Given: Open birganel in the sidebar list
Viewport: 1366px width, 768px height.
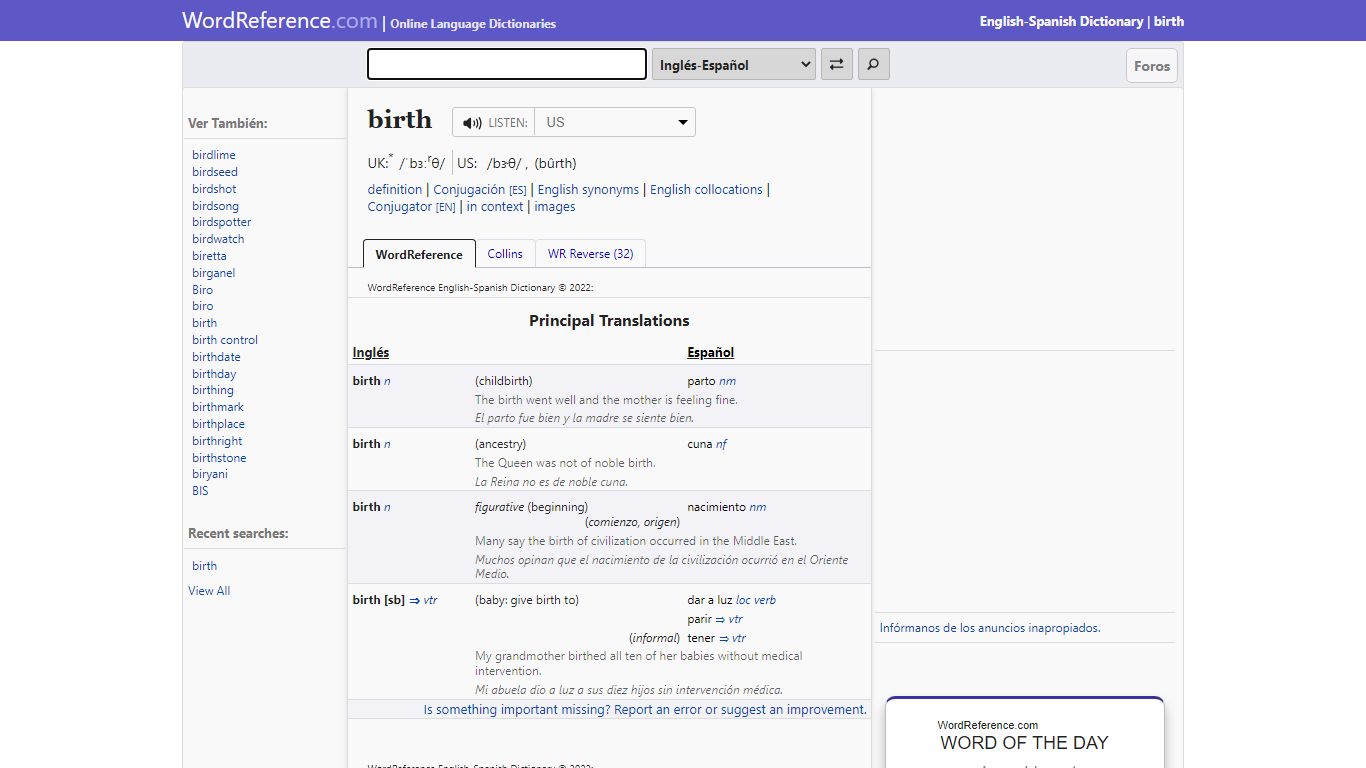Looking at the screenshot, I should pyautogui.click(x=214, y=273).
